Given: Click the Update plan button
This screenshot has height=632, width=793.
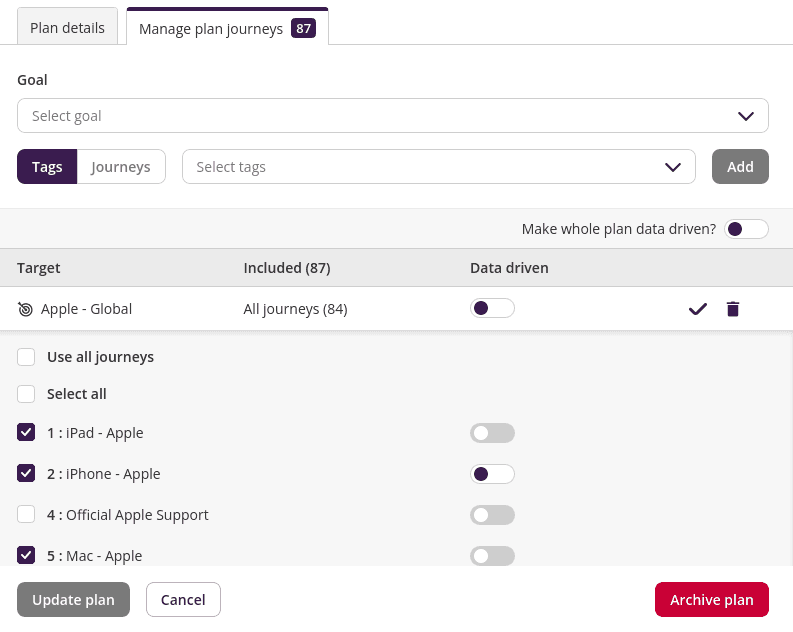Looking at the screenshot, I should tap(73, 600).
